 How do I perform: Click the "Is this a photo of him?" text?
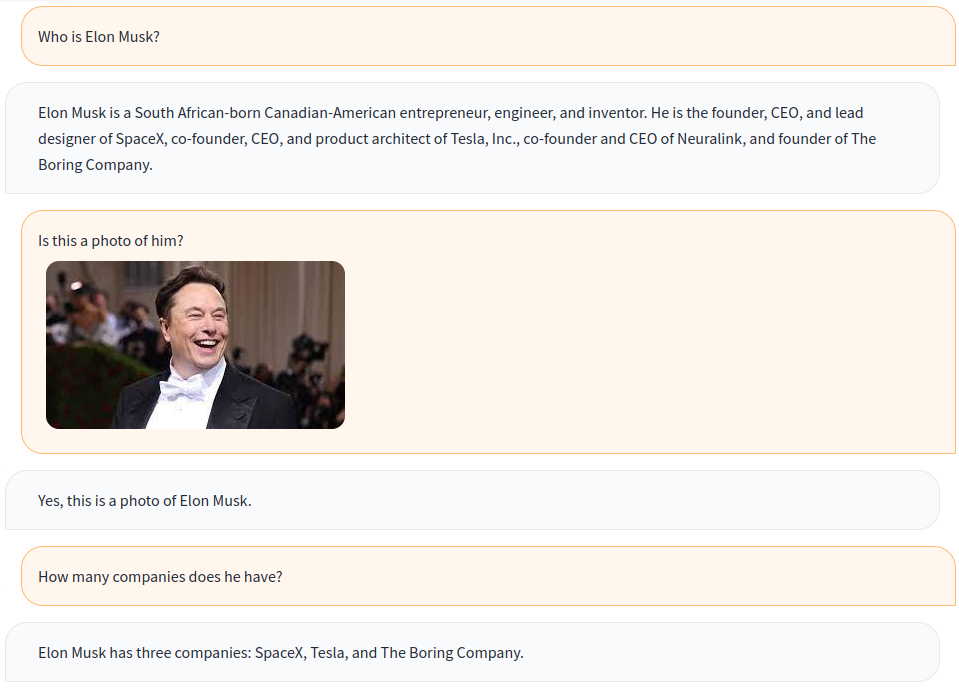coord(111,241)
